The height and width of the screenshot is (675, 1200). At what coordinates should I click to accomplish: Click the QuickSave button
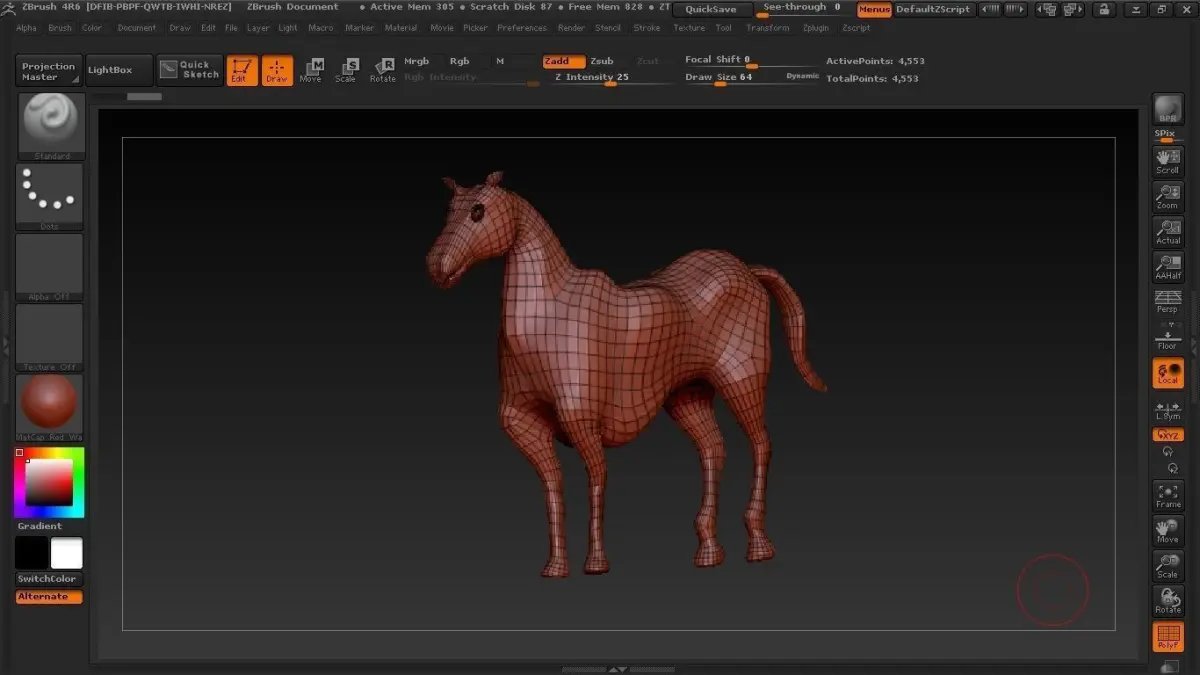tap(711, 9)
